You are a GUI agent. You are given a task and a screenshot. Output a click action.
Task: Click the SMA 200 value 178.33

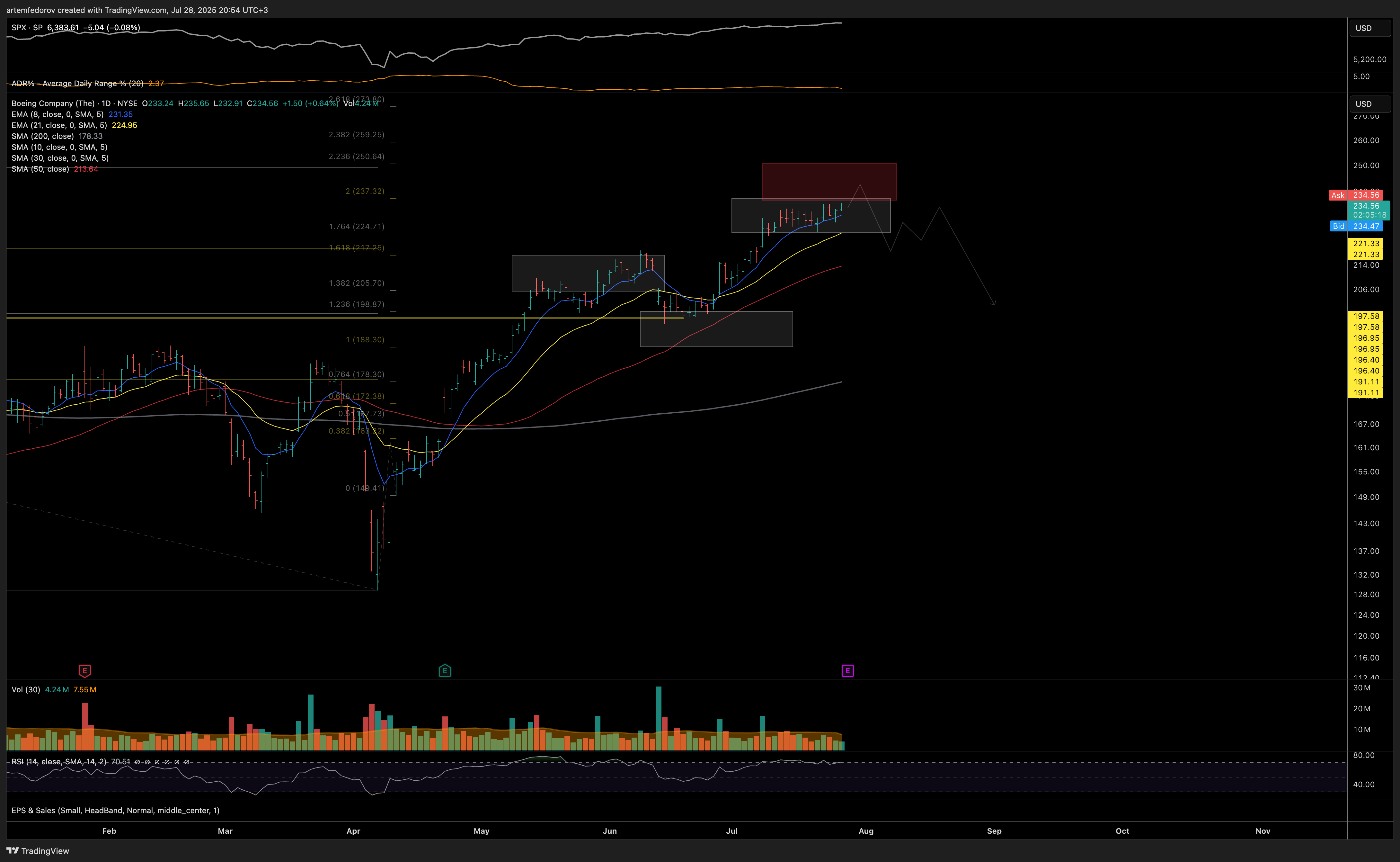[91, 136]
